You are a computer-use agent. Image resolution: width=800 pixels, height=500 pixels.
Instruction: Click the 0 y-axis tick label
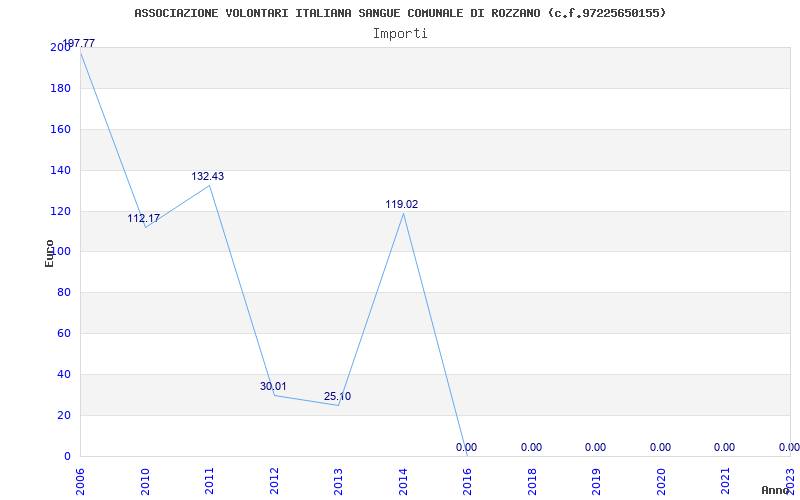[x=67, y=456]
